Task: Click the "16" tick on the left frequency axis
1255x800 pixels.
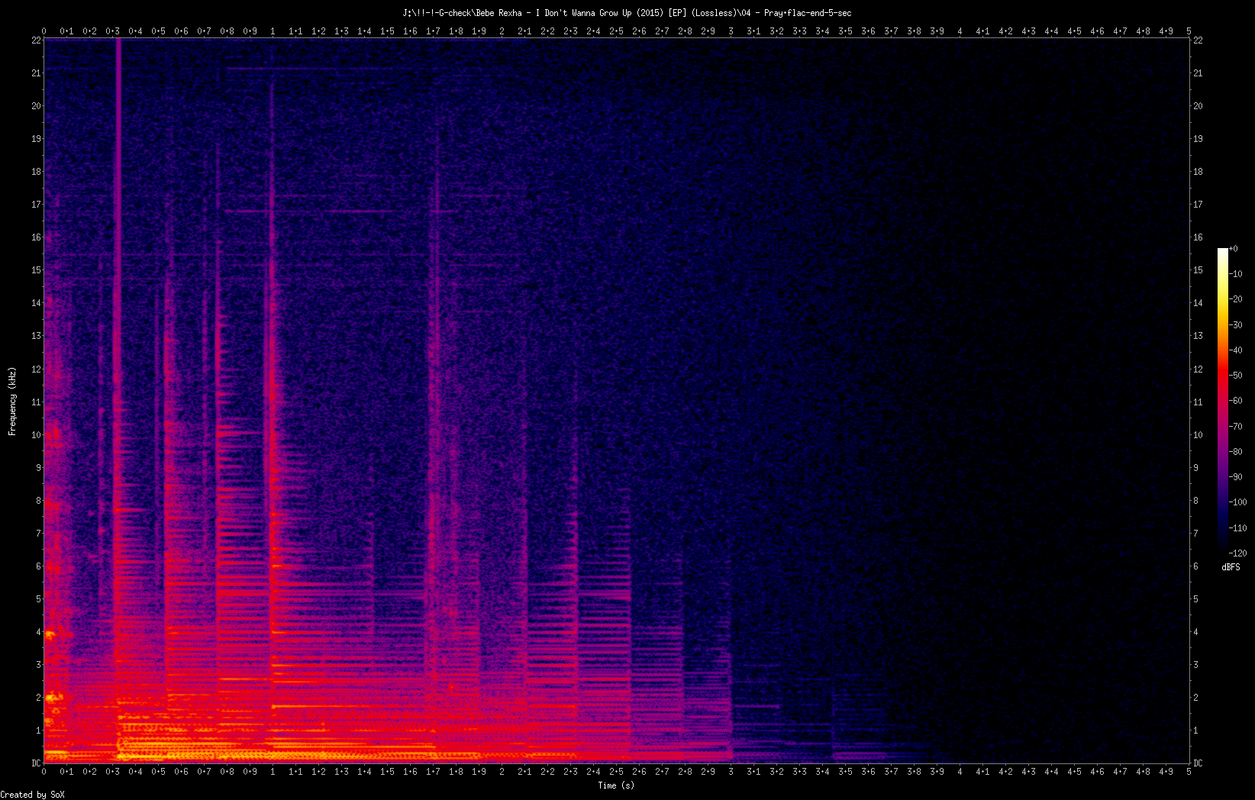Action: click(x=36, y=237)
